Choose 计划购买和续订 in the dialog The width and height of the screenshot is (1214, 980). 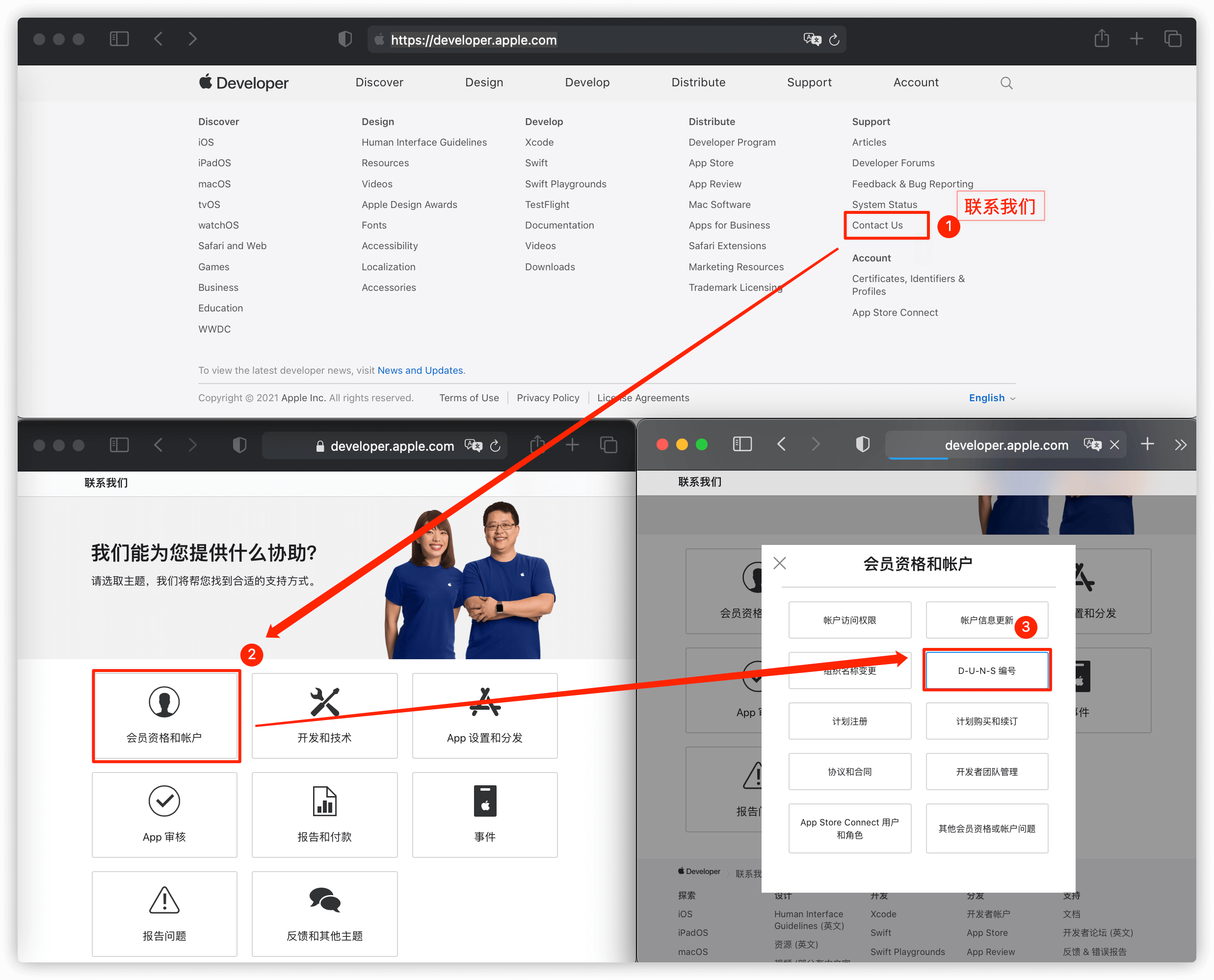[x=986, y=721]
